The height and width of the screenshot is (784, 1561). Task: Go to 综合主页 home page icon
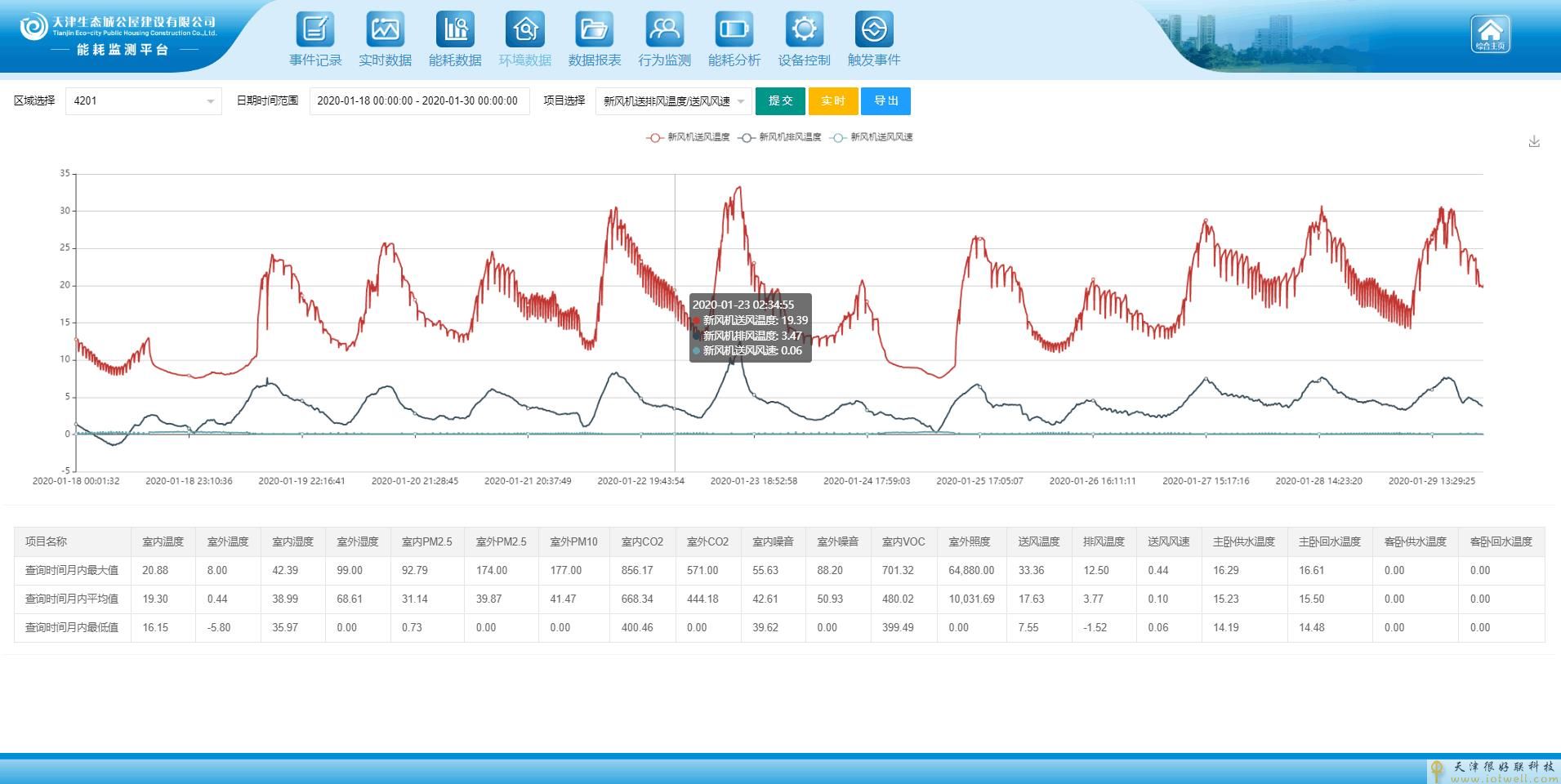pos(1490,33)
